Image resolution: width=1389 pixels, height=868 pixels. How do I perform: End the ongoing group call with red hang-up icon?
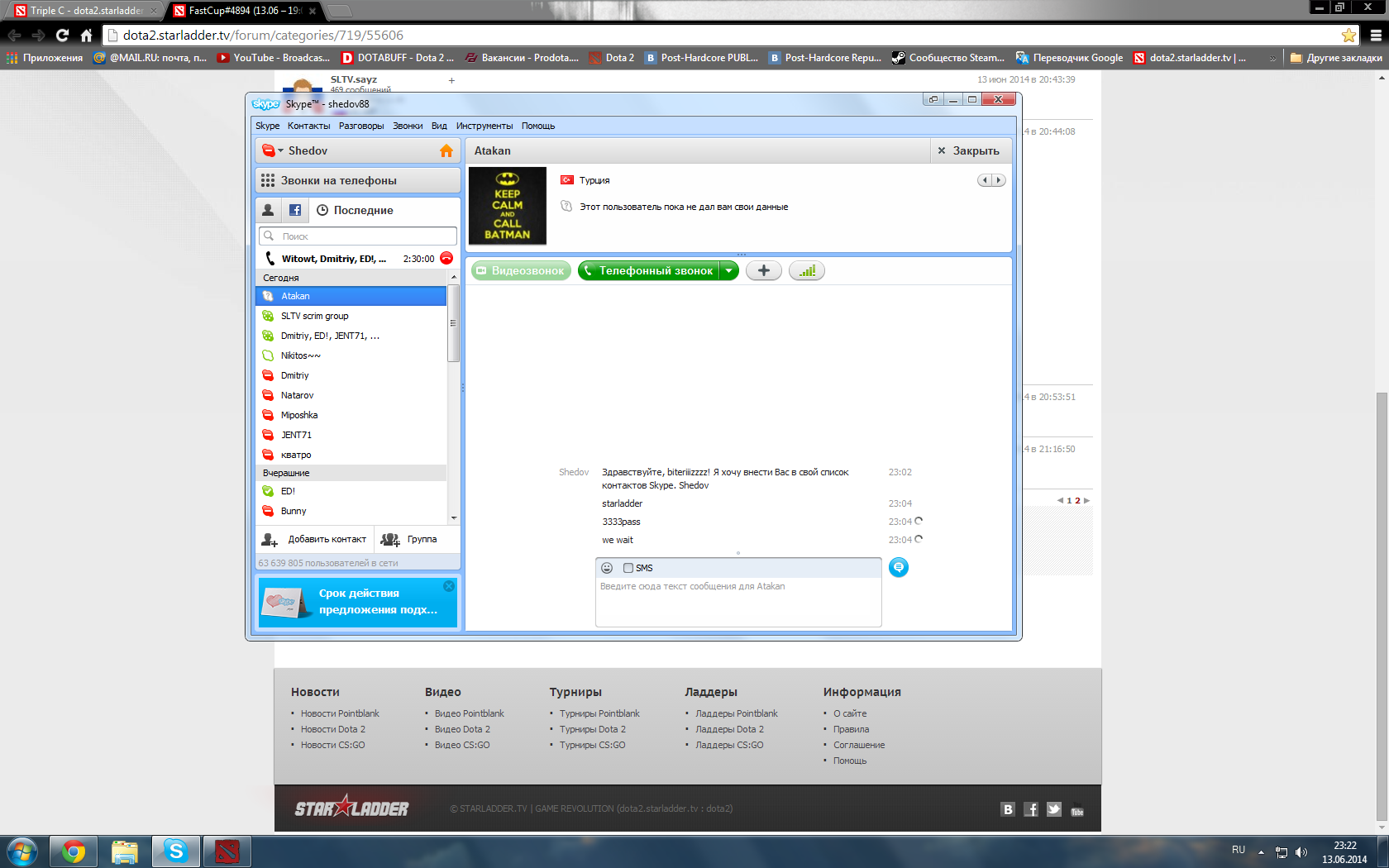[x=446, y=258]
